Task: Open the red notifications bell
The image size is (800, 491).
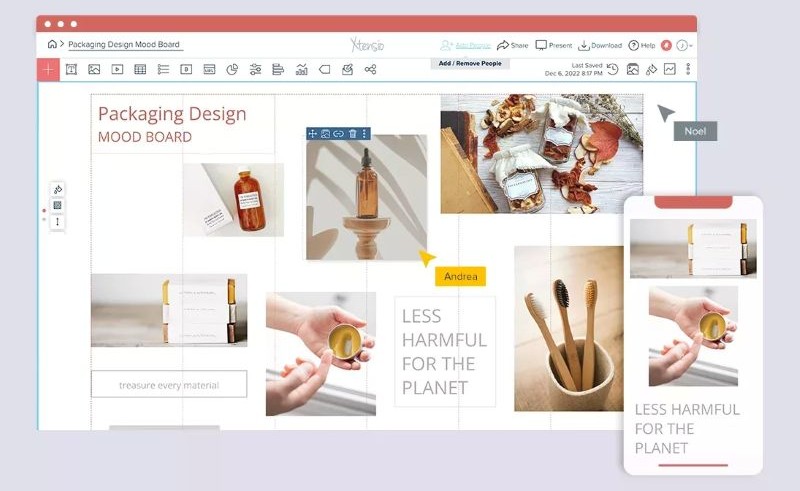Action: coord(666,45)
